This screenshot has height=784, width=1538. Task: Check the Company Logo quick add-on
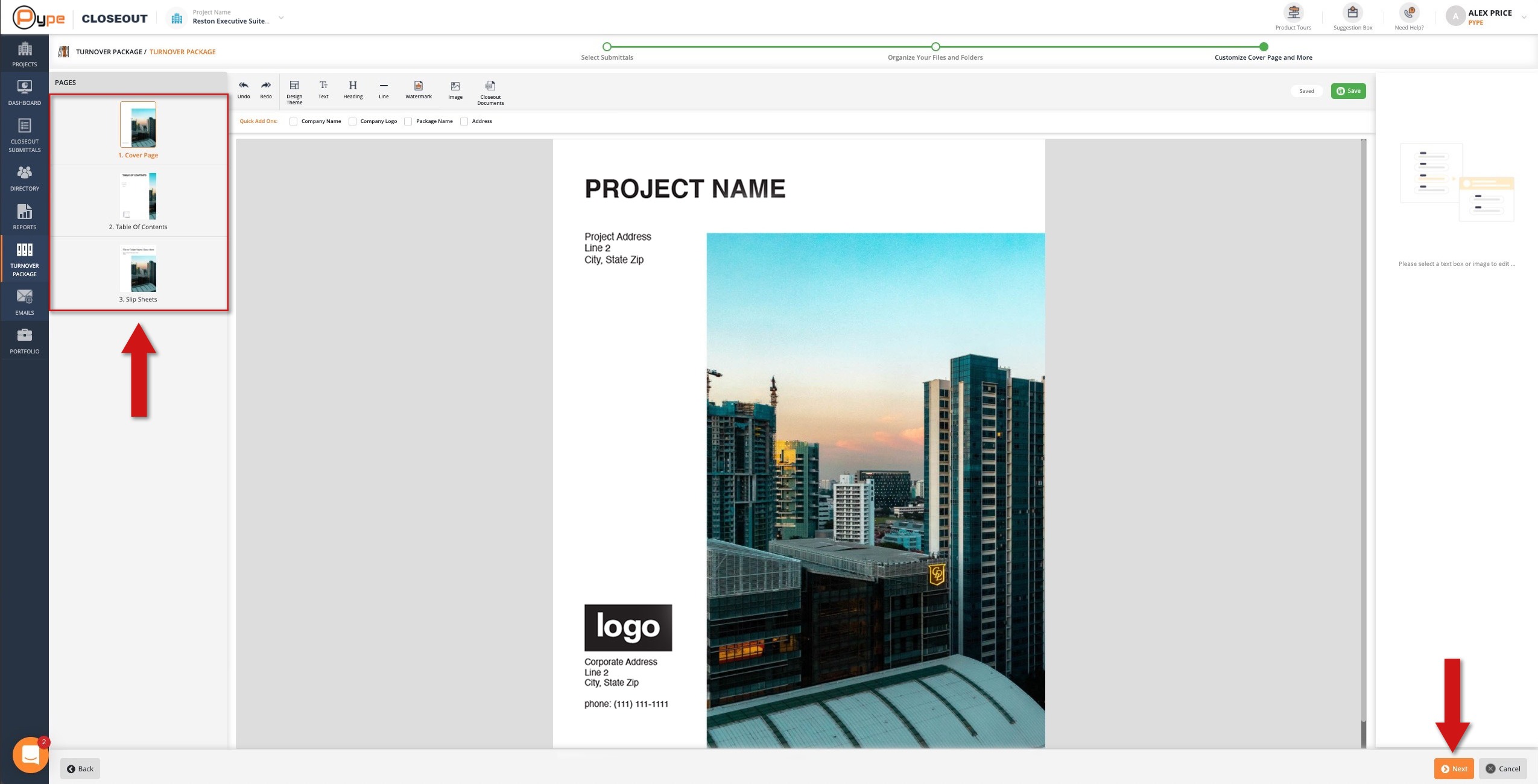[x=353, y=121]
